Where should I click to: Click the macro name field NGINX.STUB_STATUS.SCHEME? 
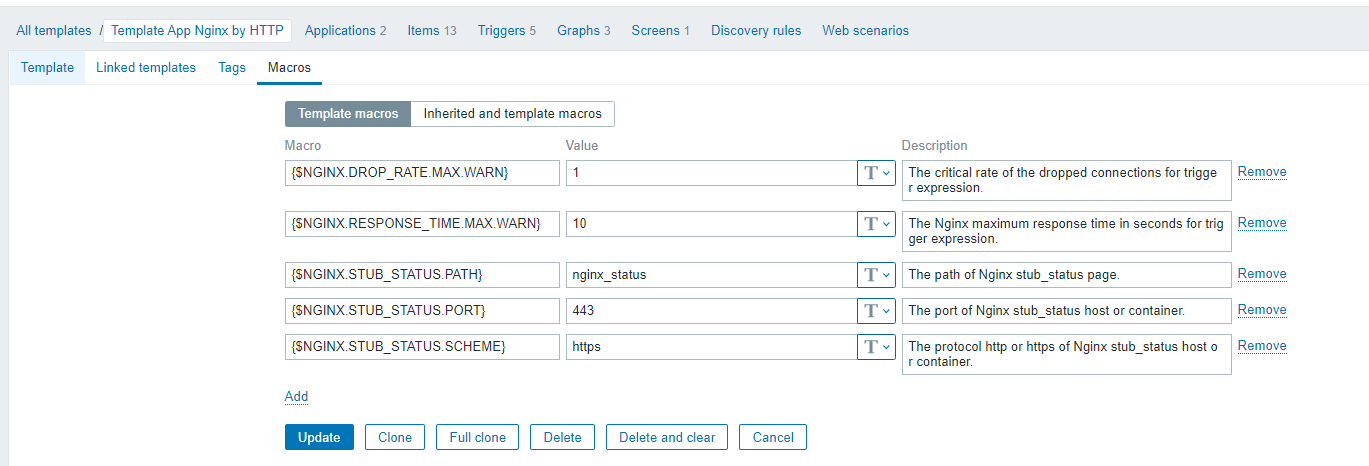tap(422, 346)
